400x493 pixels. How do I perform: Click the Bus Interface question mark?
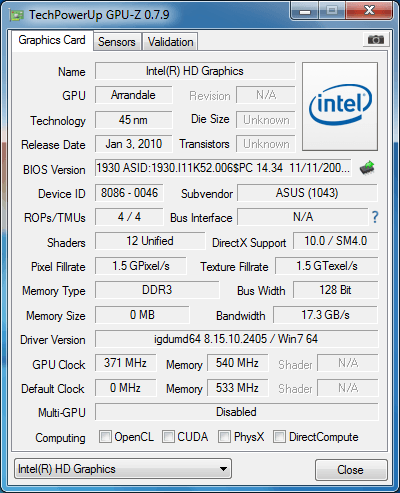pos(375,217)
